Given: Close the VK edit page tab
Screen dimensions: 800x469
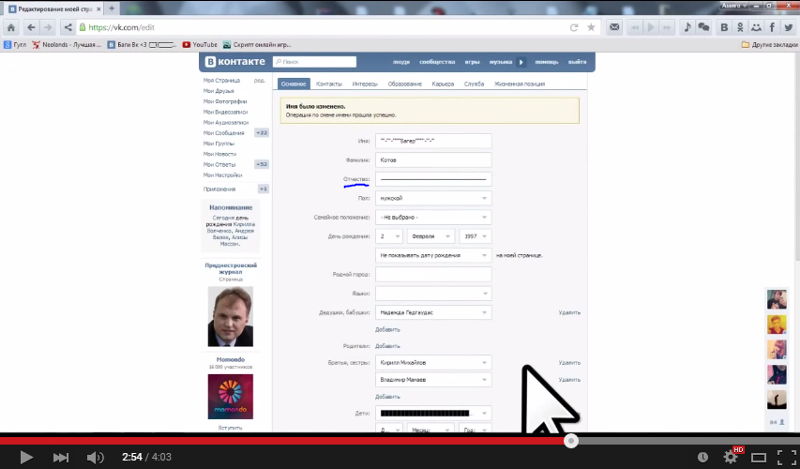Looking at the screenshot, I should pos(98,9).
